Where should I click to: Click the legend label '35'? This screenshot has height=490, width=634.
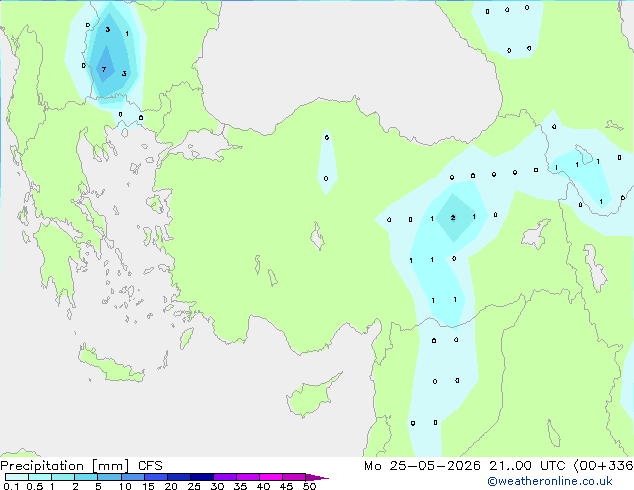click(x=240, y=486)
